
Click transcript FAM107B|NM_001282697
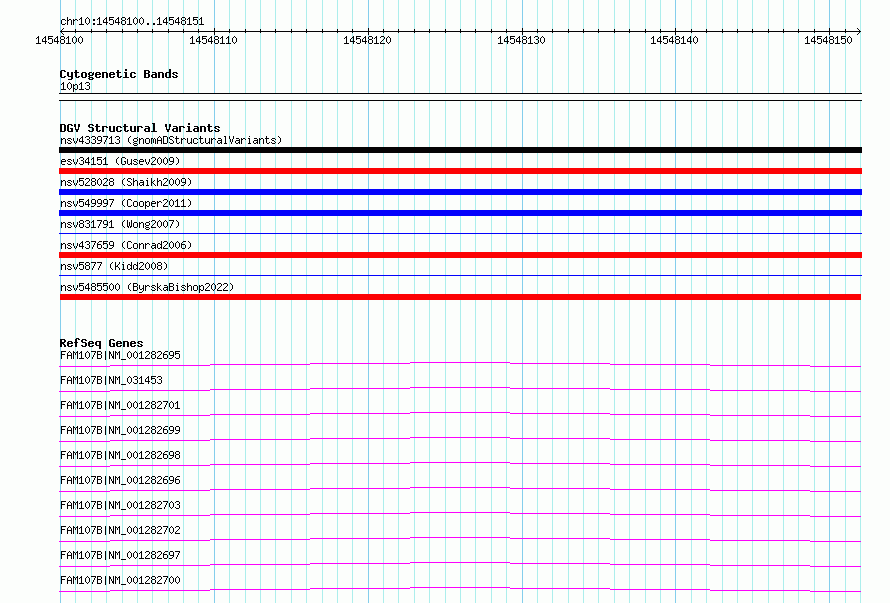click(x=120, y=555)
